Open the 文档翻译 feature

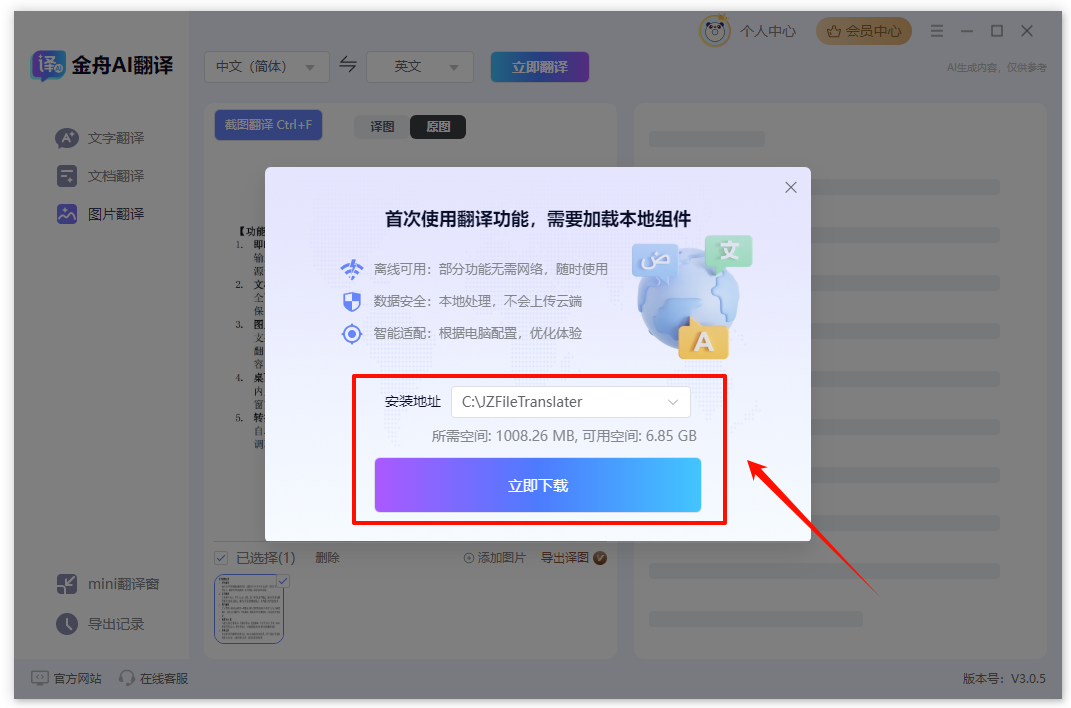[x=67, y=175]
